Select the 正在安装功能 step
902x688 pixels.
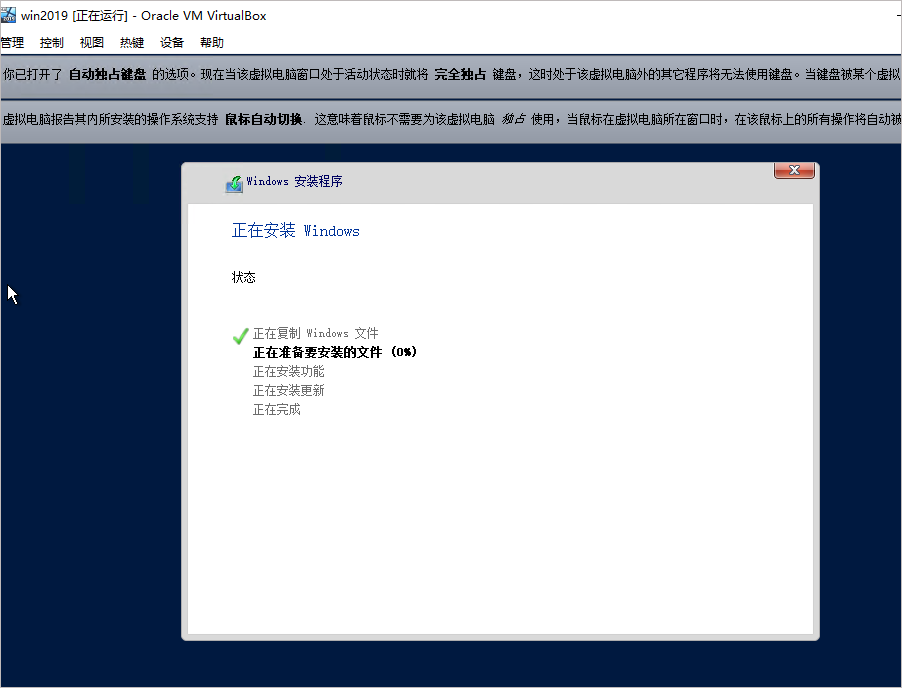(x=288, y=372)
